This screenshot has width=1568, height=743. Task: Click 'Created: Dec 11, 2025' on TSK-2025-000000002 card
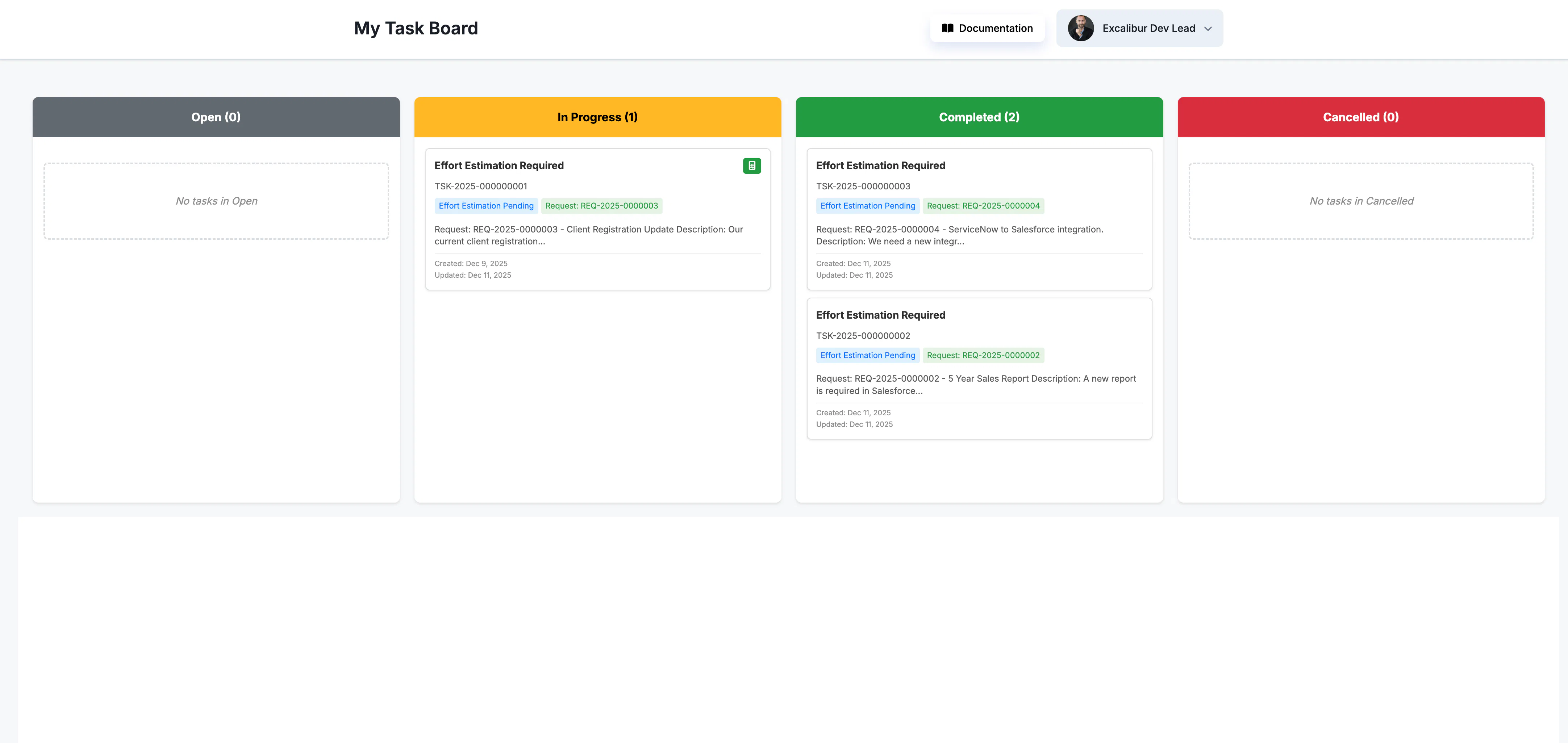point(854,412)
